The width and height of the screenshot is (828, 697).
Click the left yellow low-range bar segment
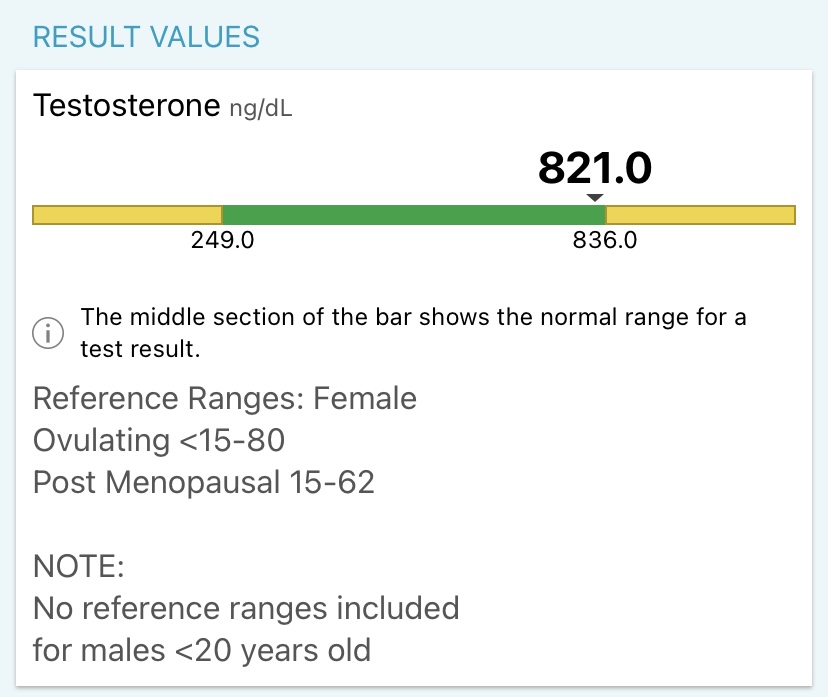click(x=127, y=215)
